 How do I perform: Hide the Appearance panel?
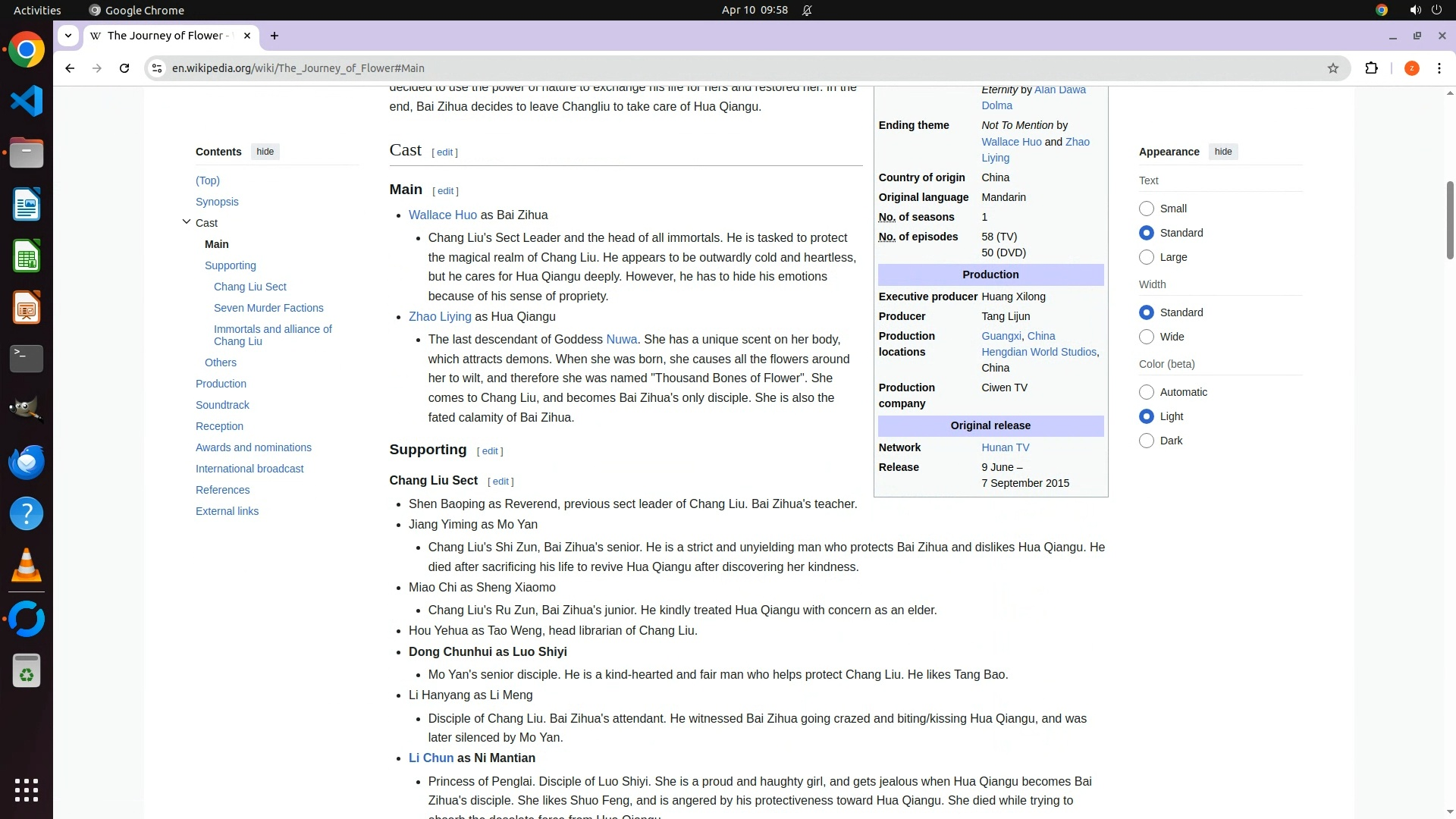tap(1222, 152)
